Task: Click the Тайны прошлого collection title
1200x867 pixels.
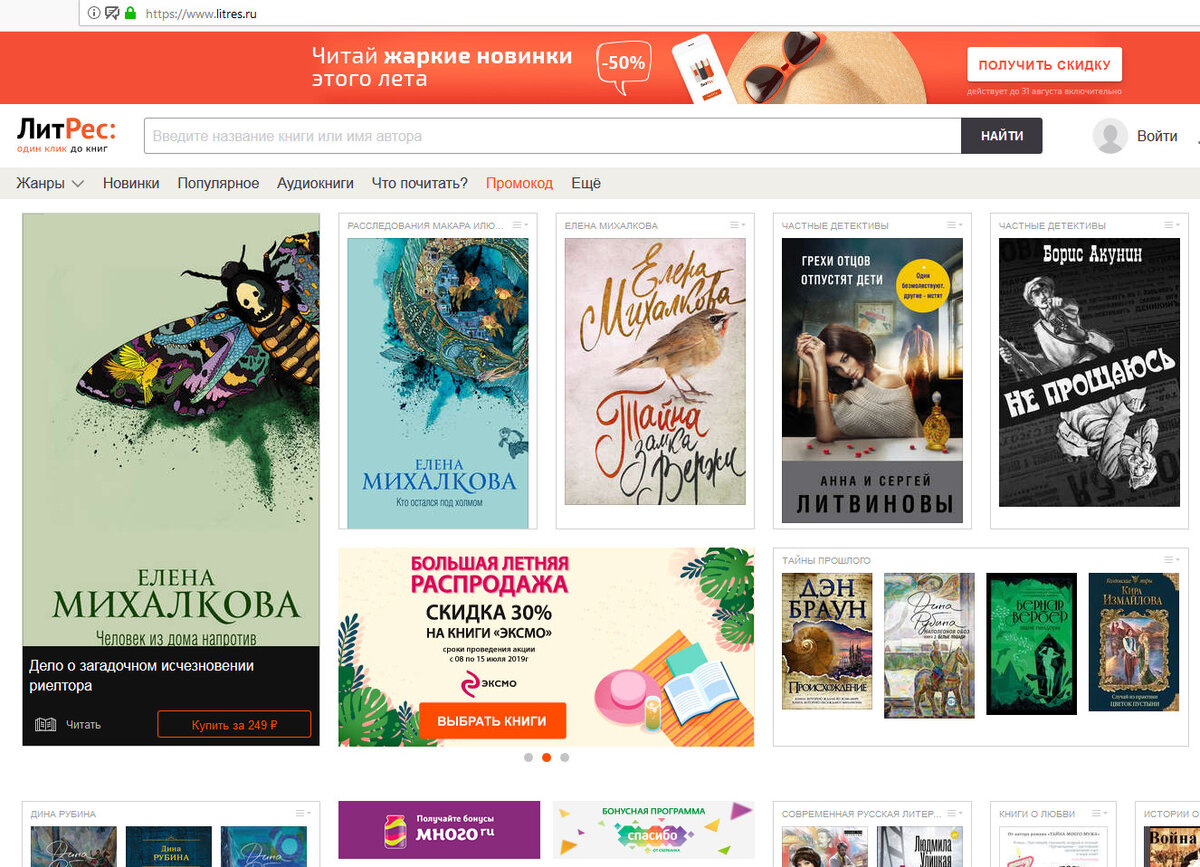Action: click(x=826, y=560)
